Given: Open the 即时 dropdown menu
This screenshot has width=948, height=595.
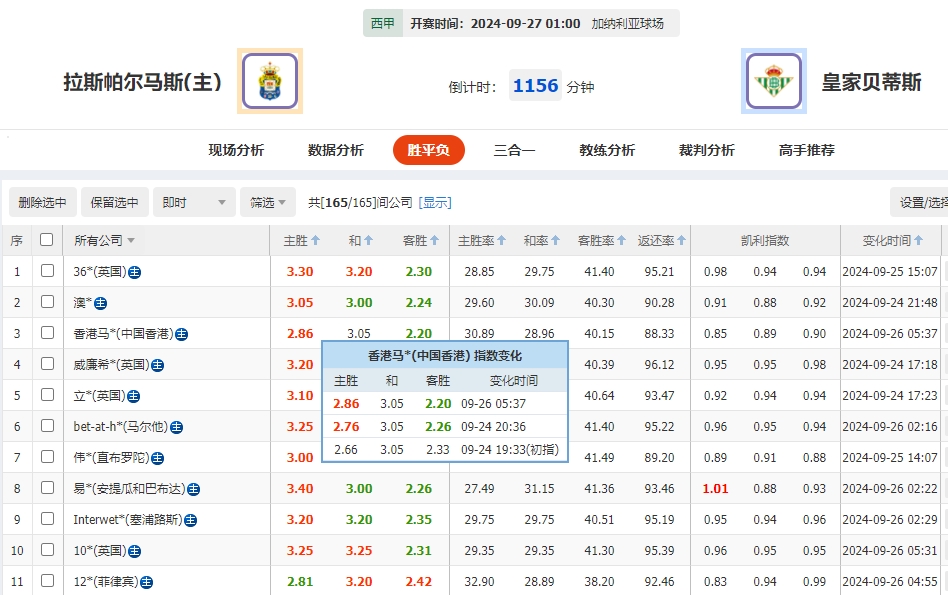Looking at the screenshot, I should pos(194,201).
